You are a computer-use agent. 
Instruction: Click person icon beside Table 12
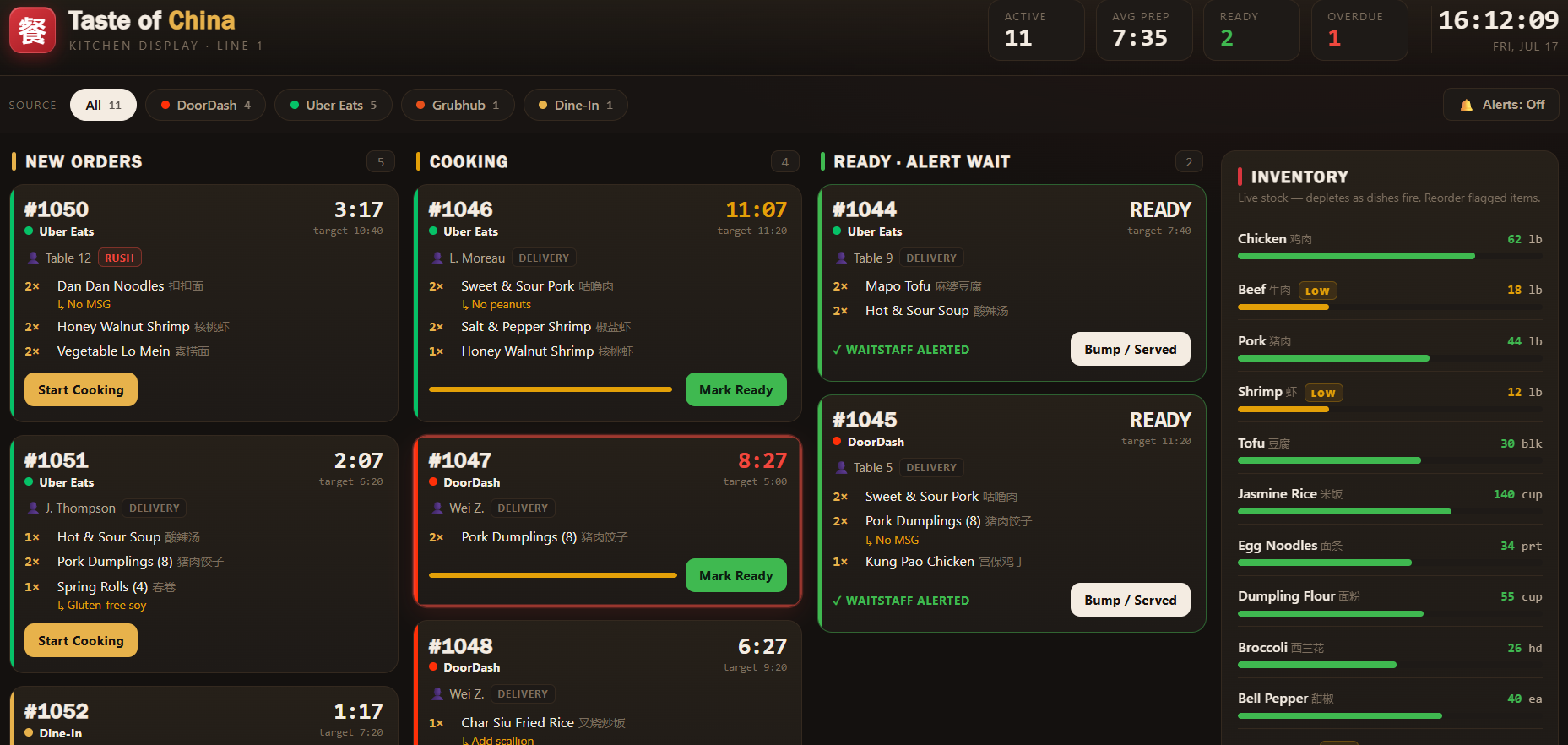tap(33, 258)
